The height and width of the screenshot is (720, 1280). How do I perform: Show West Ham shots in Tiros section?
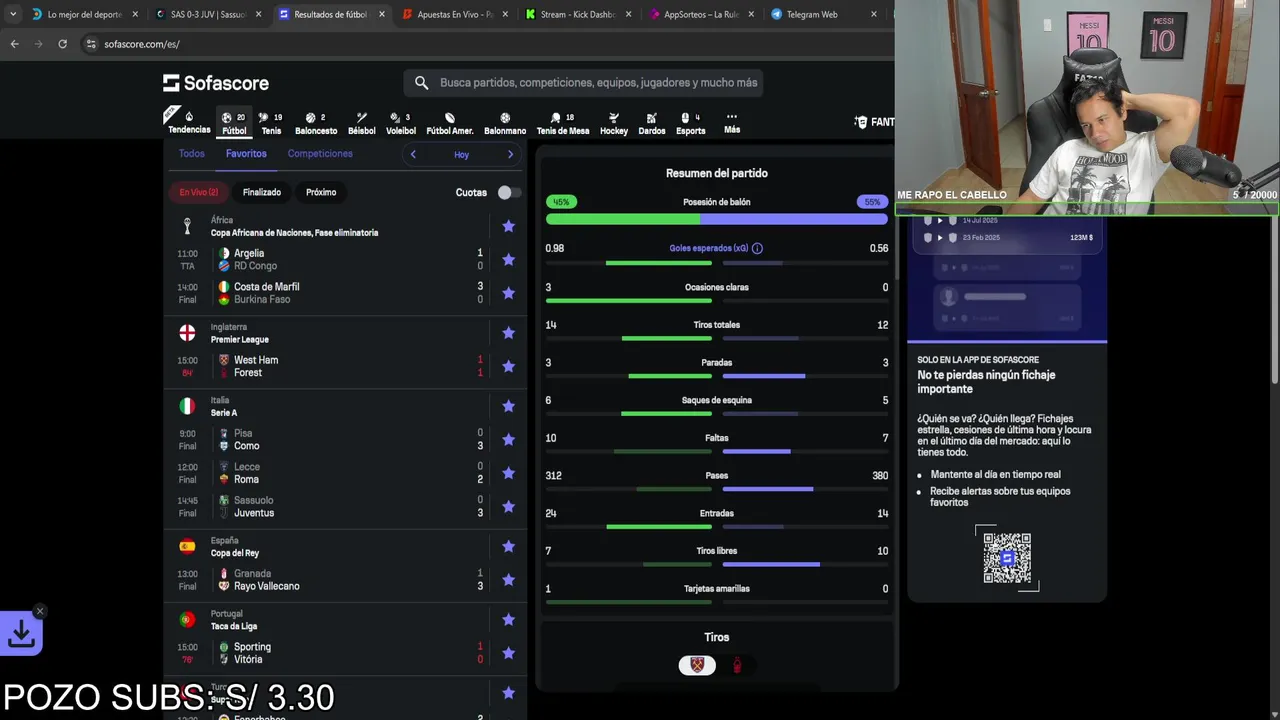point(697,665)
